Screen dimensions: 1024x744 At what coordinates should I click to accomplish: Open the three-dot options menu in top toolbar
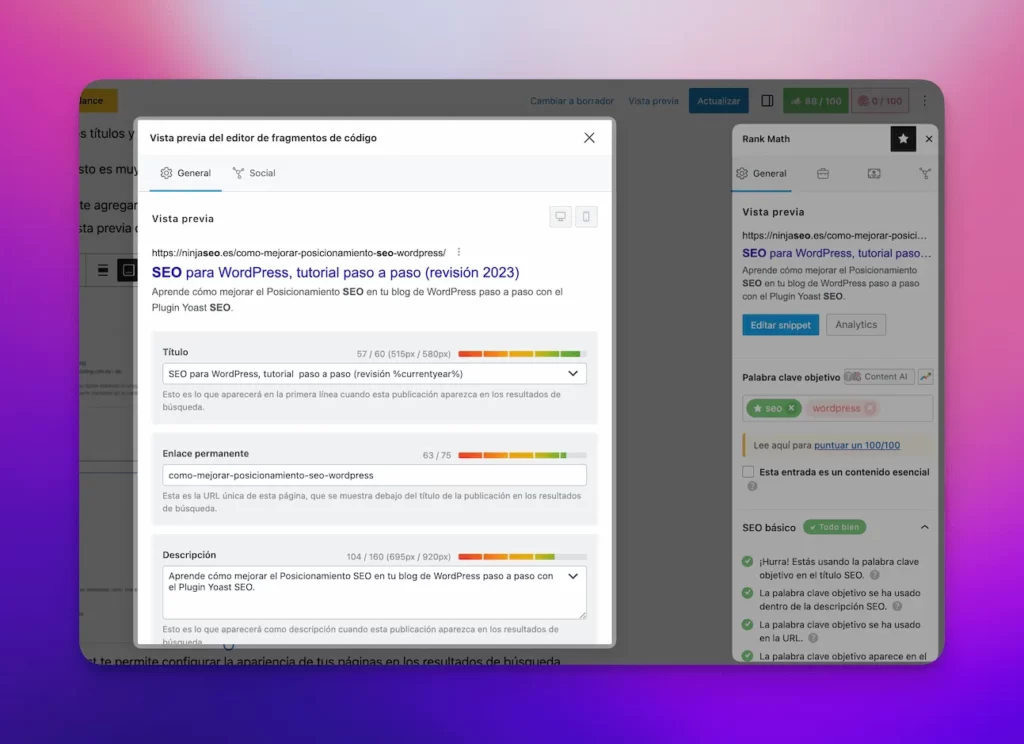pyautogui.click(x=925, y=101)
